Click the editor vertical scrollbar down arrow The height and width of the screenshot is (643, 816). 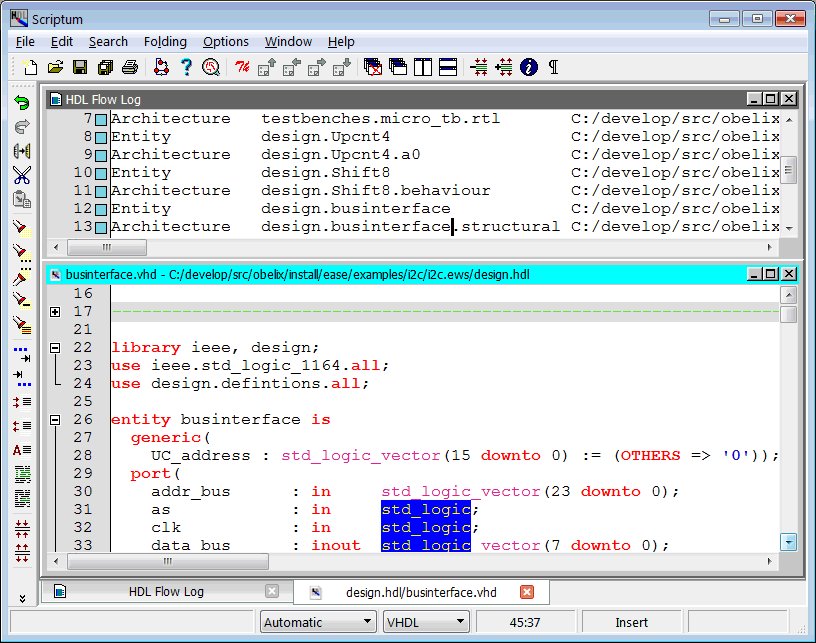click(x=789, y=542)
